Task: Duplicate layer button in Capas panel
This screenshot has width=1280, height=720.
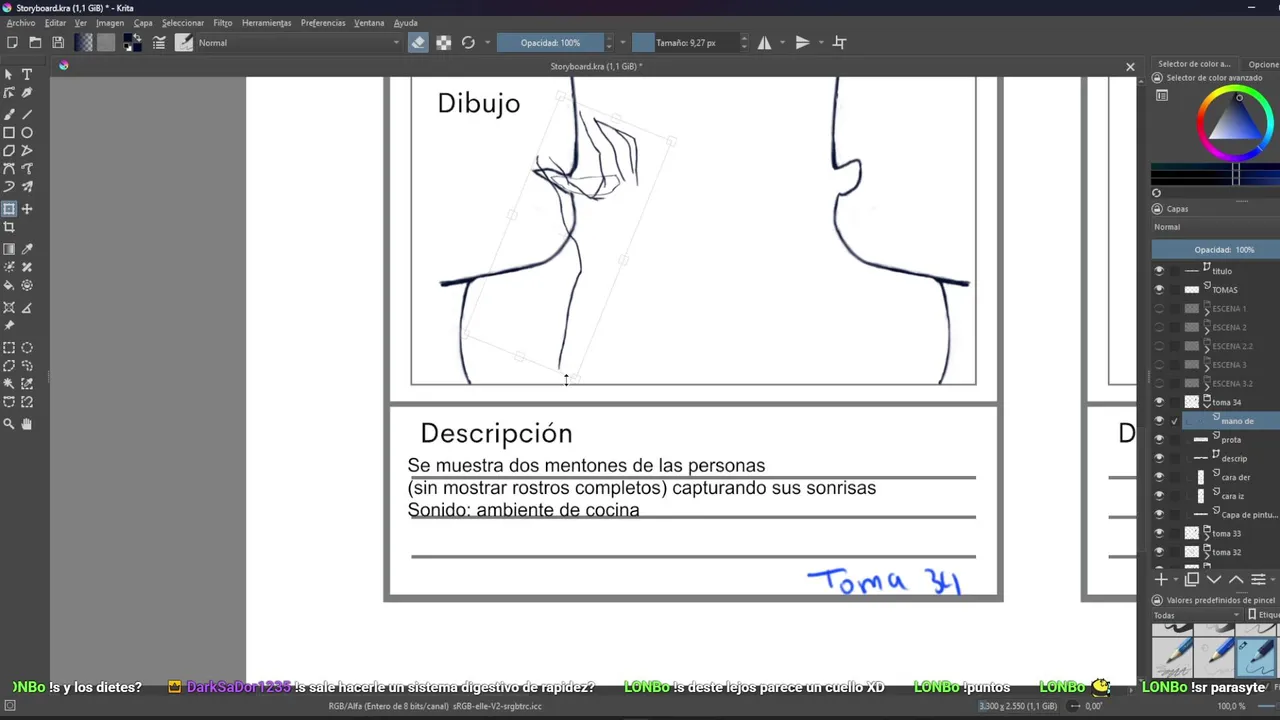Action: pyautogui.click(x=1192, y=579)
